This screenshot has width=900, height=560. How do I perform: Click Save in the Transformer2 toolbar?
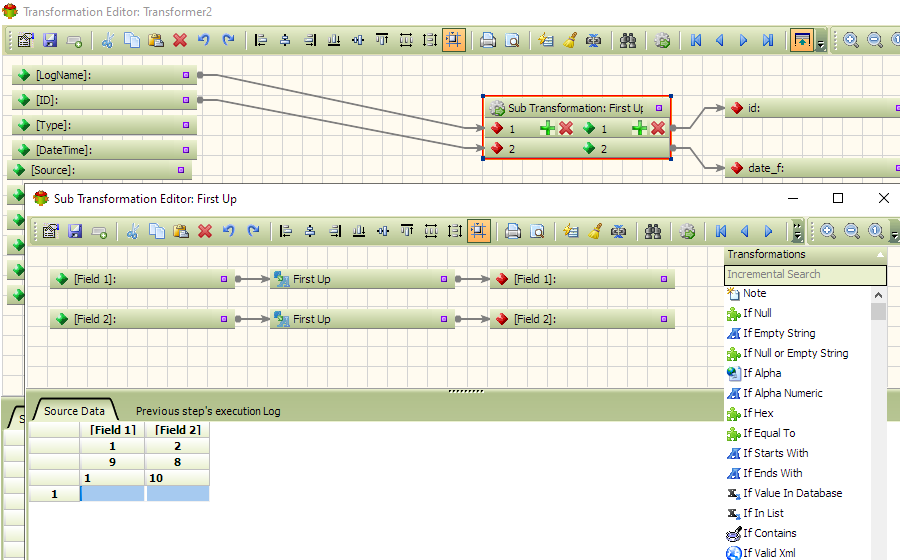pyautogui.click(x=50, y=40)
